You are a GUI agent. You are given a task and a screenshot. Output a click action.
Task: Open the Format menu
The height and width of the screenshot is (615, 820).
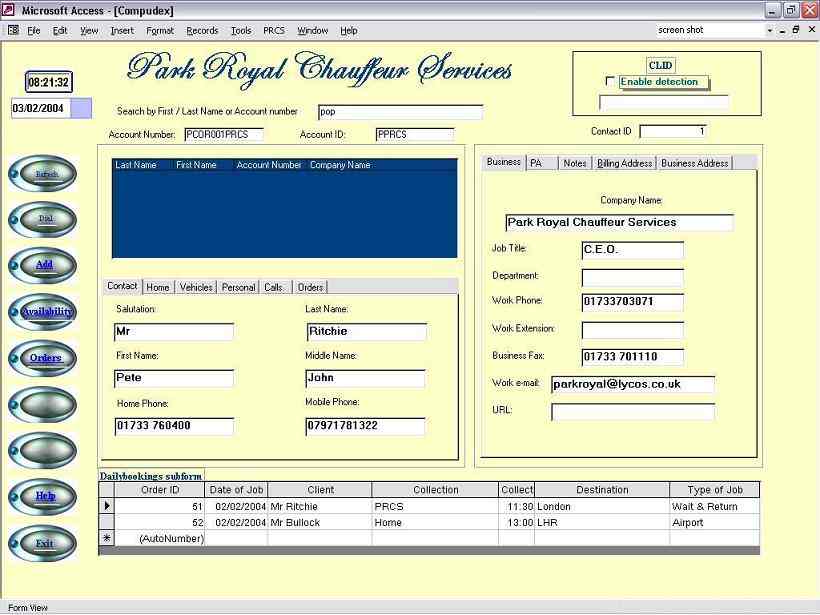tap(160, 31)
